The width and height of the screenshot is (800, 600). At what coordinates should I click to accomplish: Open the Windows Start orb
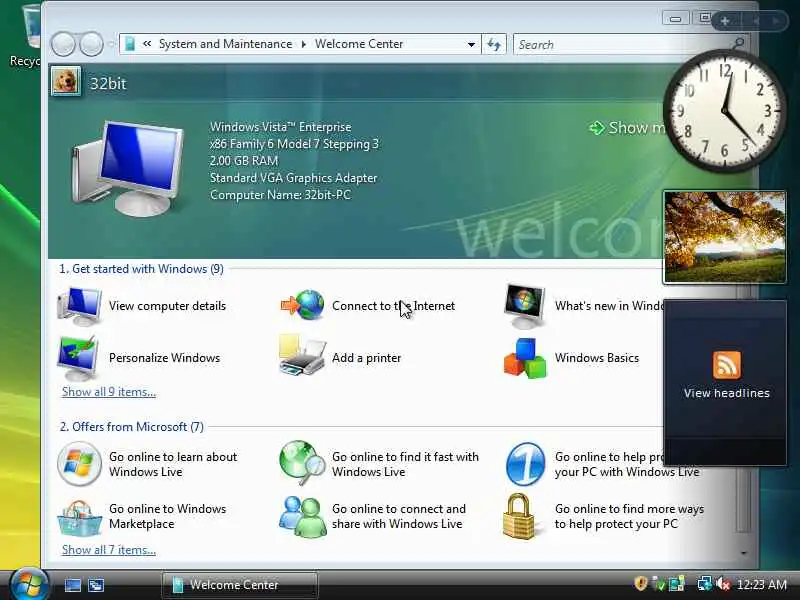(x=29, y=584)
